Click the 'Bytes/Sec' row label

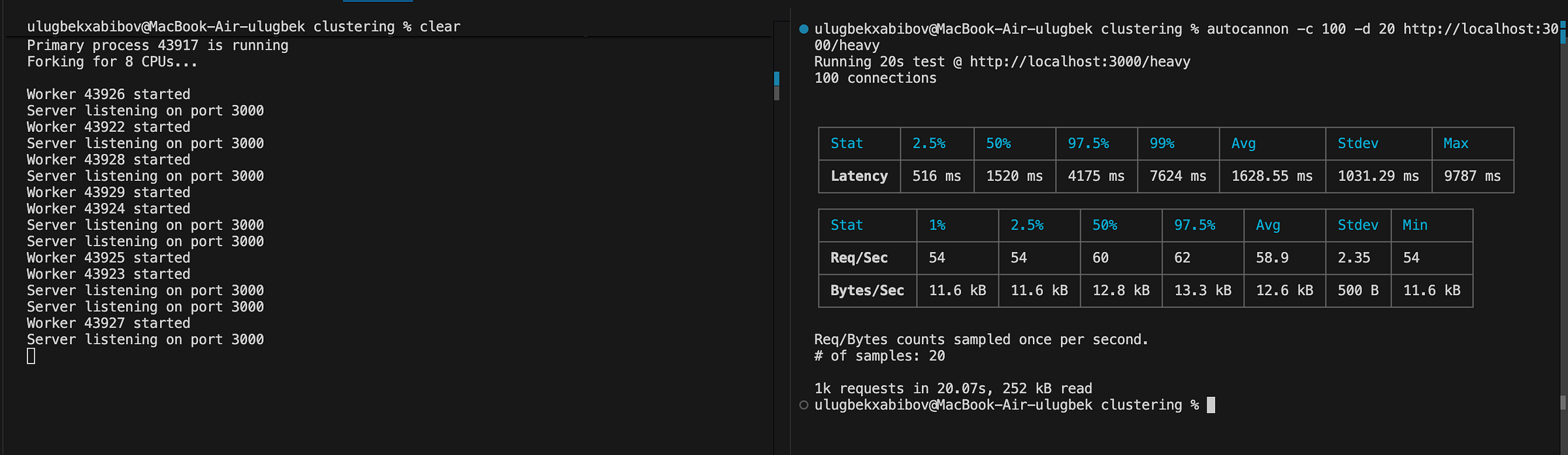click(x=868, y=290)
